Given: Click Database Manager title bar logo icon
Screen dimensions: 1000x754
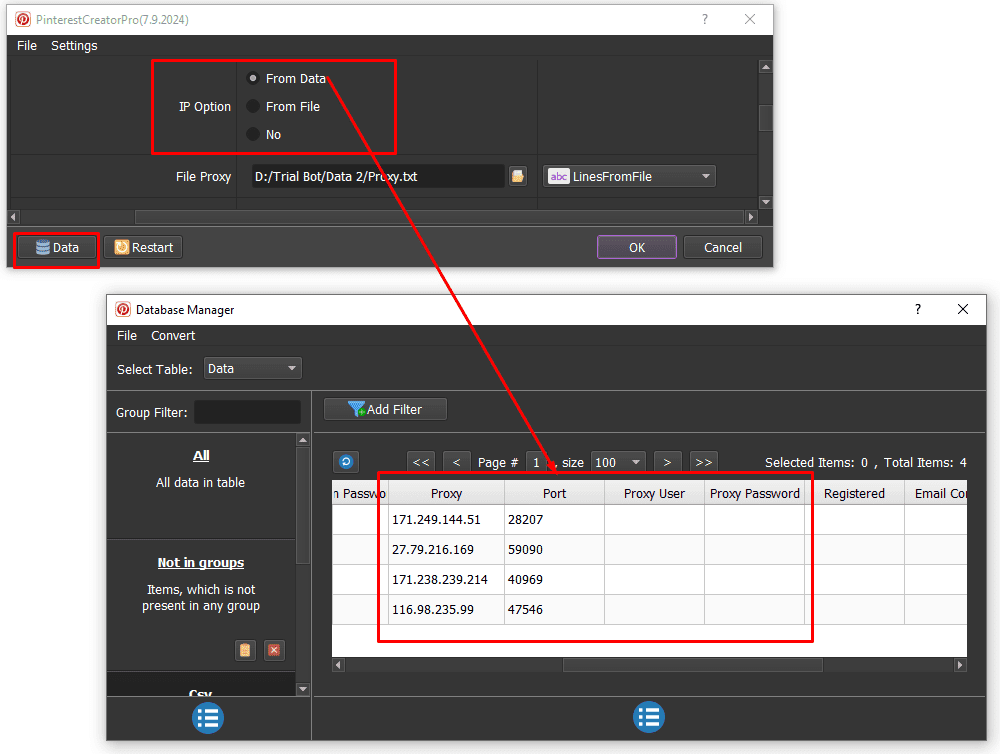Looking at the screenshot, I should point(122,309).
